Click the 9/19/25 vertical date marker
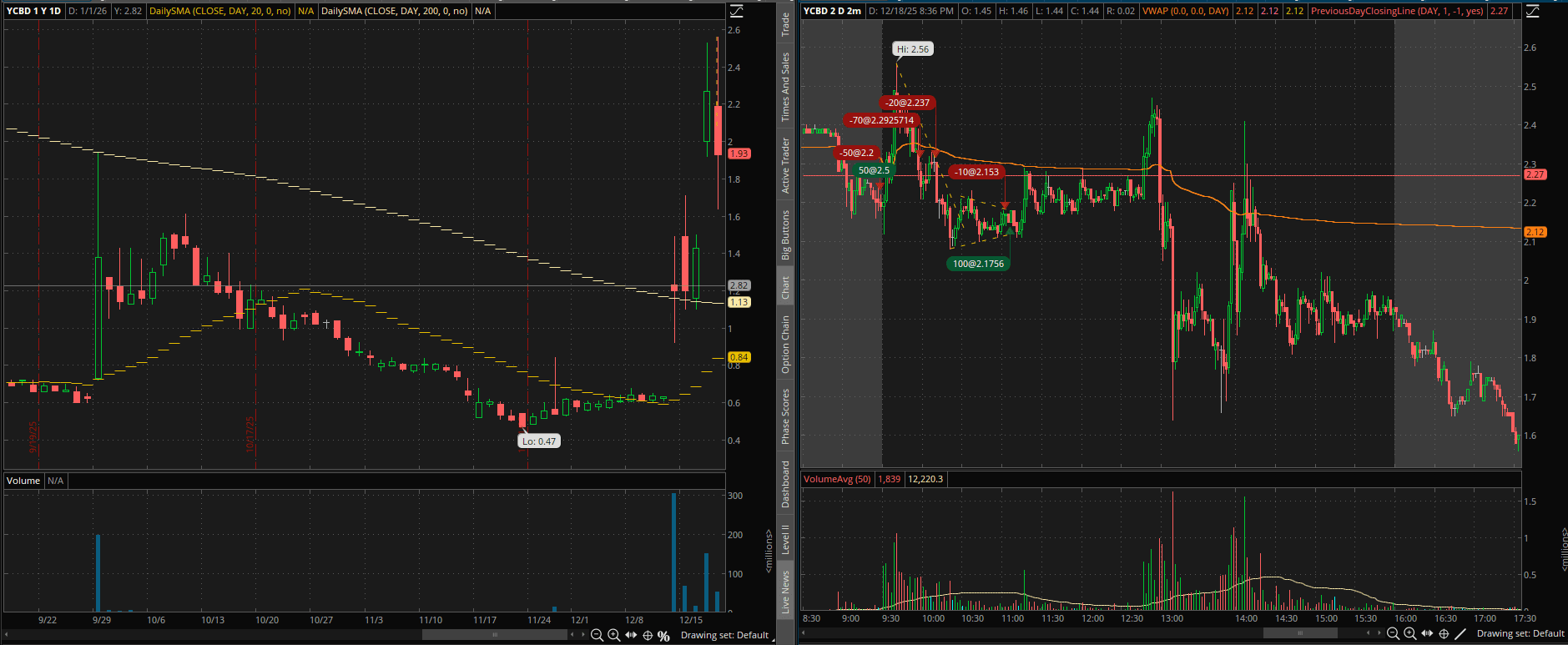 pyautogui.click(x=34, y=436)
